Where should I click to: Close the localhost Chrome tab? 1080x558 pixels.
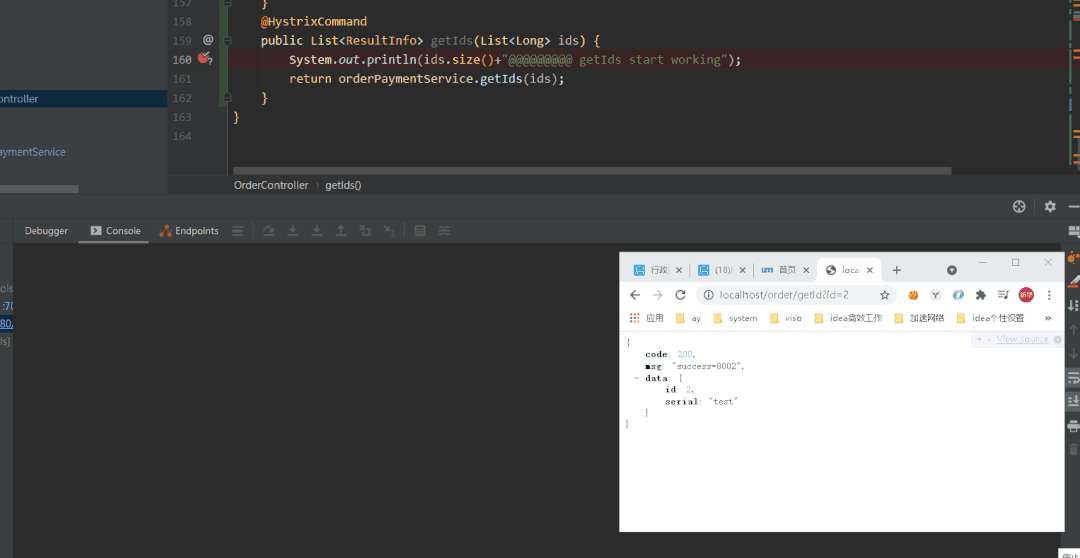tap(869, 270)
